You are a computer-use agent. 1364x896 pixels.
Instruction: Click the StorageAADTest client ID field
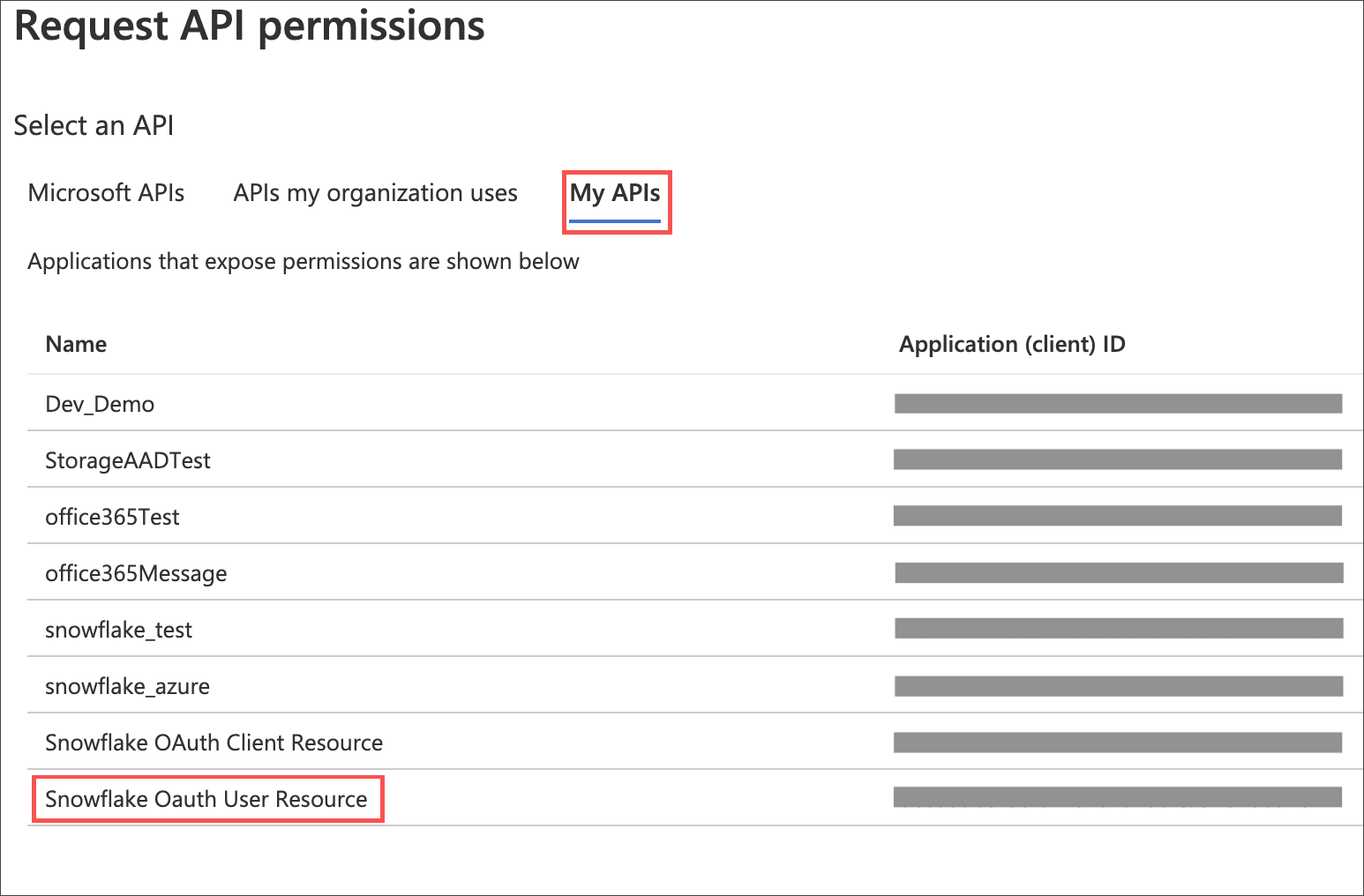[1117, 459]
